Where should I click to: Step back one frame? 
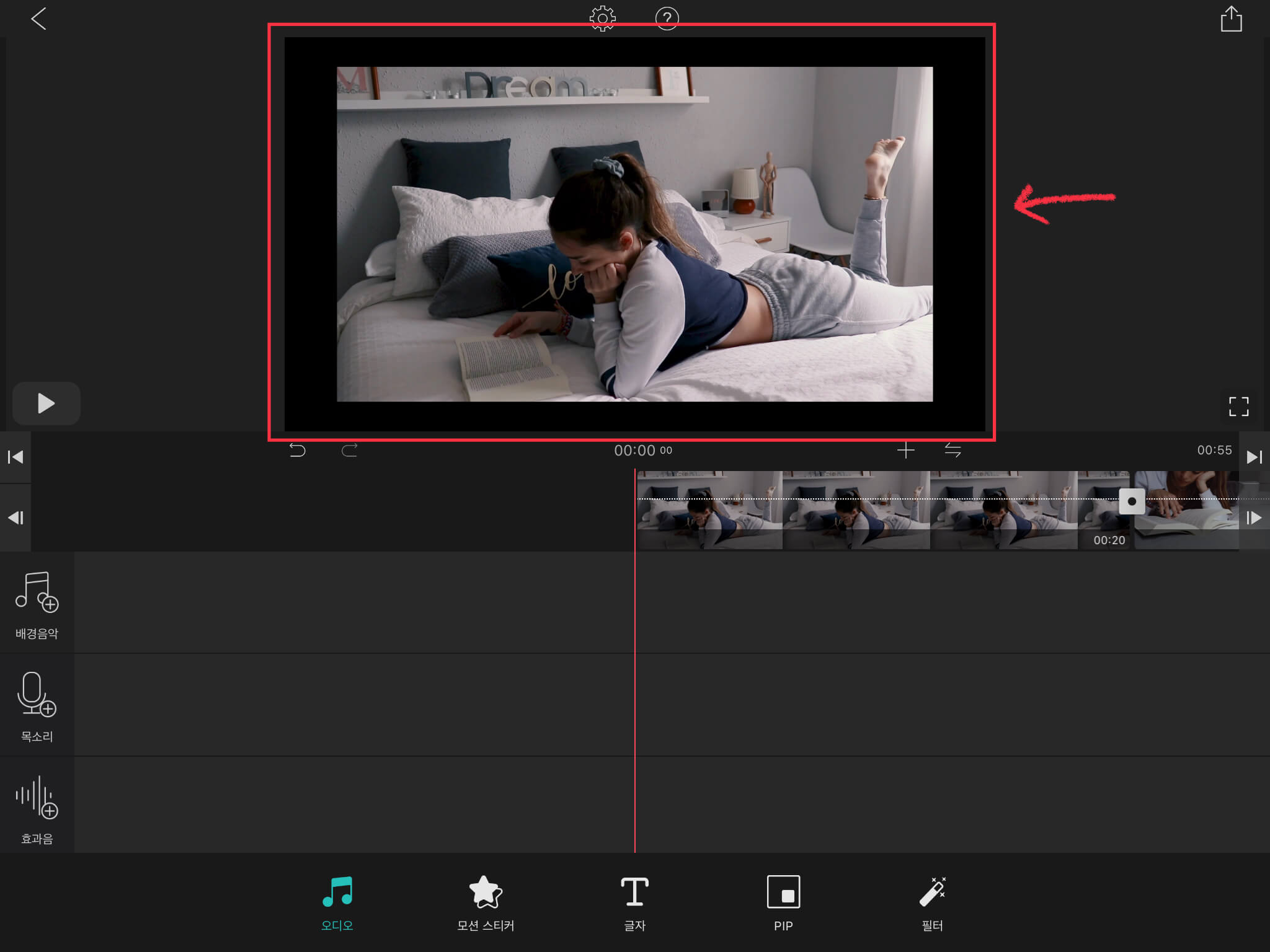pos(16,518)
